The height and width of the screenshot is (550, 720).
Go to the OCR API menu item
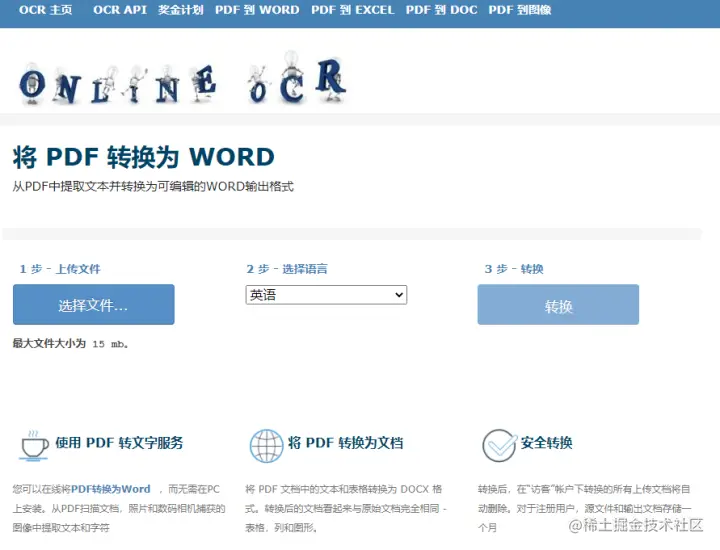(x=120, y=10)
